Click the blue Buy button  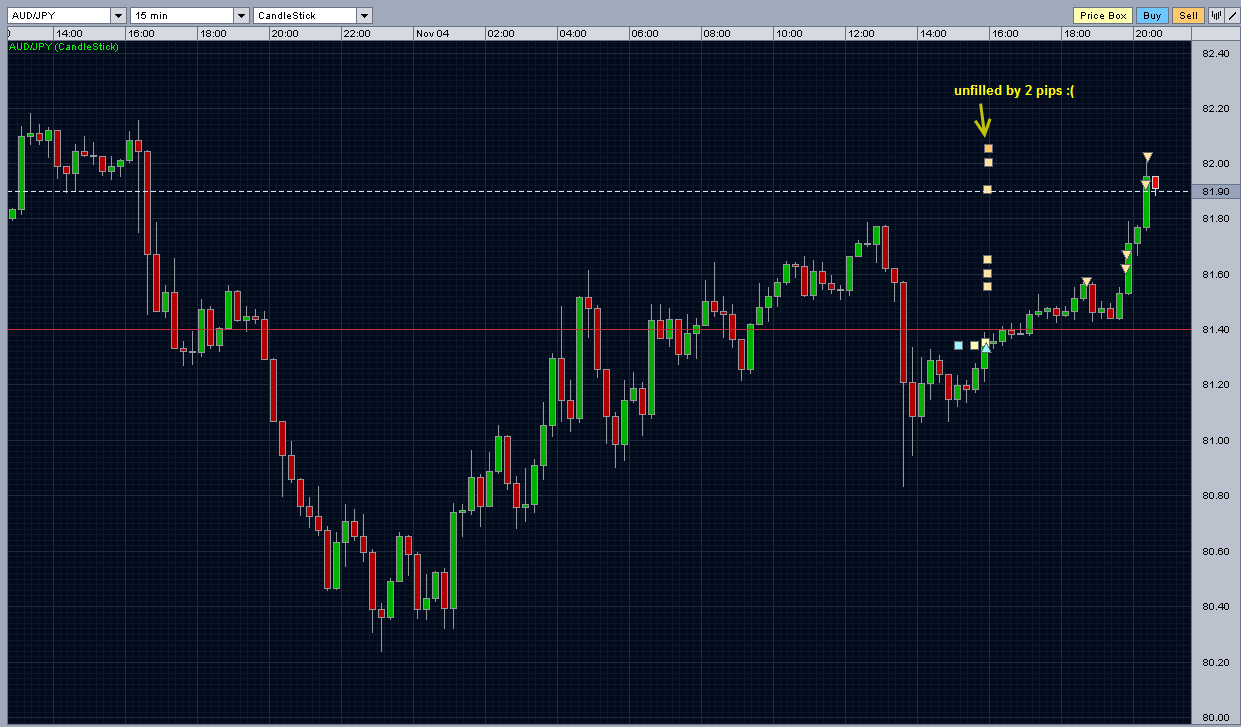coord(1152,15)
